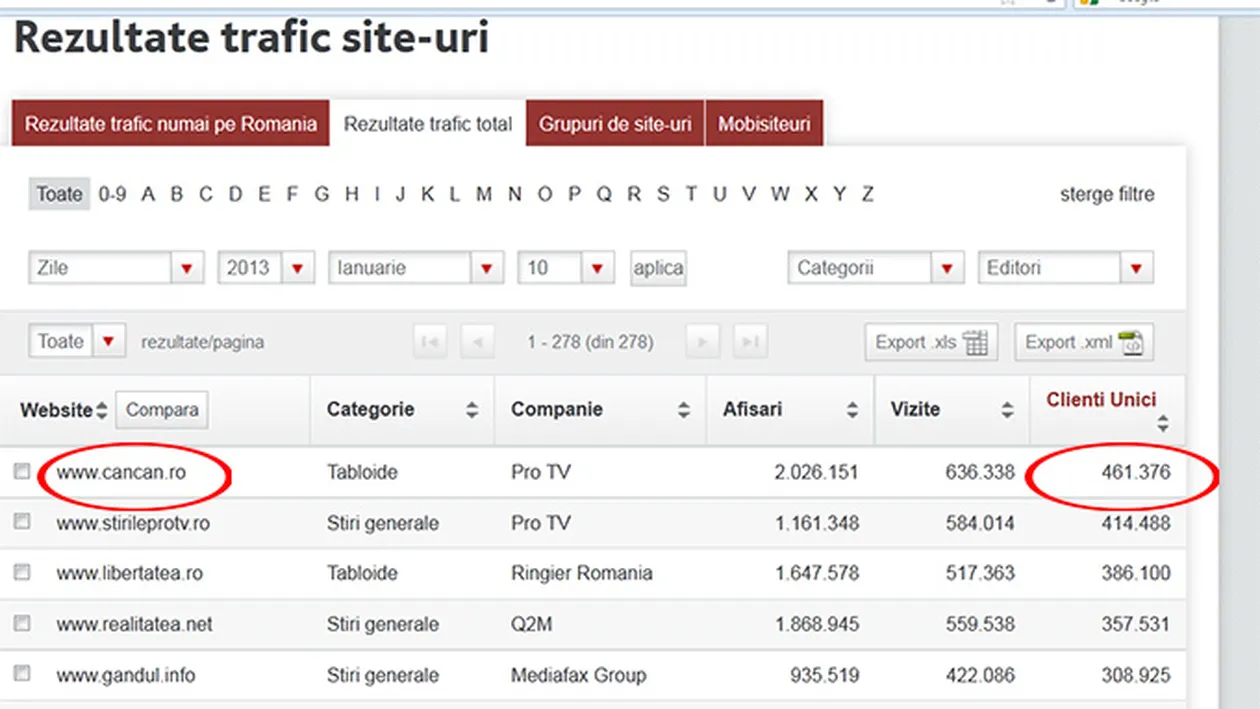1260x709 pixels.
Task: Jump to last page with pagination icon
Action: click(x=749, y=341)
